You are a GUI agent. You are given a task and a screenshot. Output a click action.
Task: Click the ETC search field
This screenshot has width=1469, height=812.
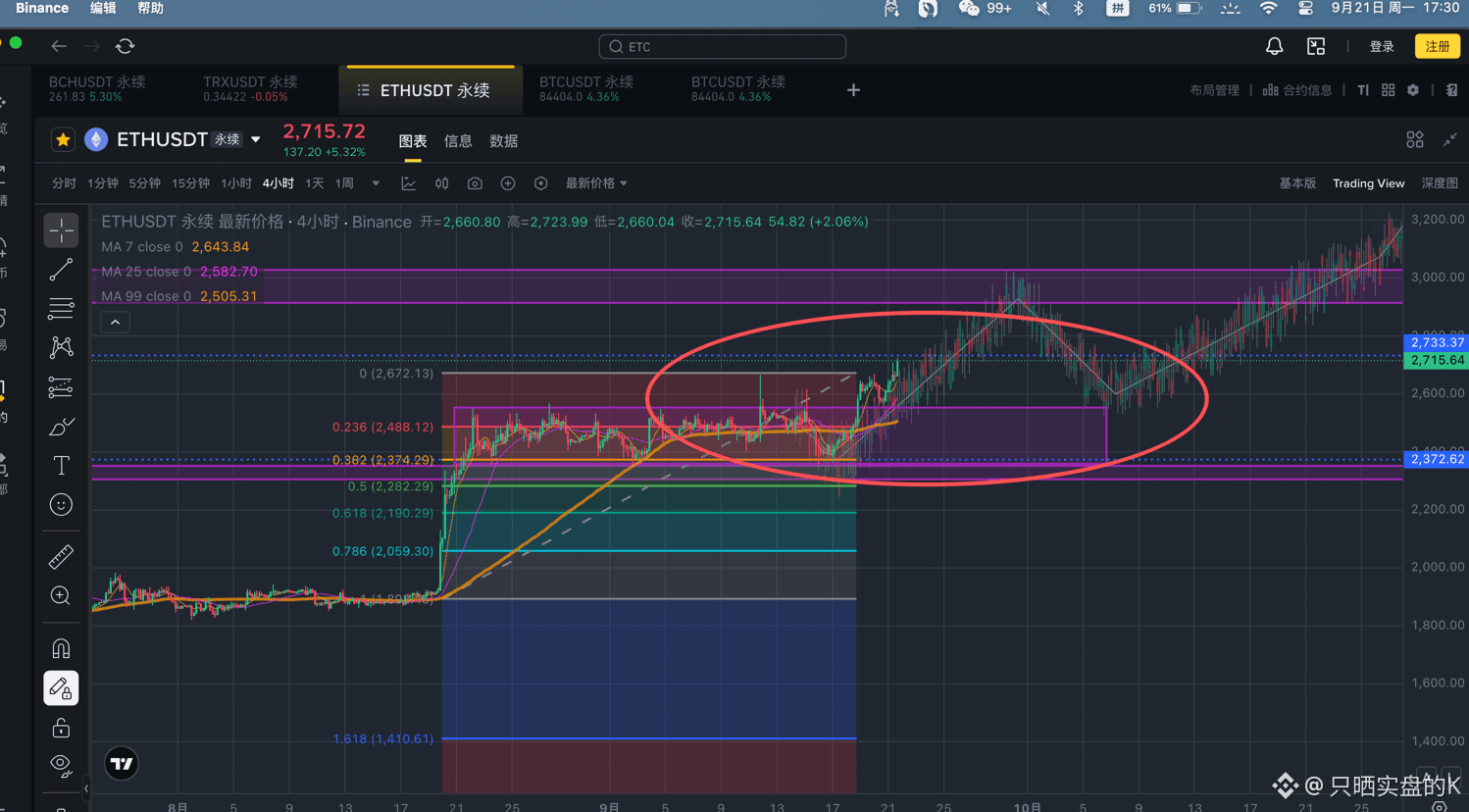(723, 46)
